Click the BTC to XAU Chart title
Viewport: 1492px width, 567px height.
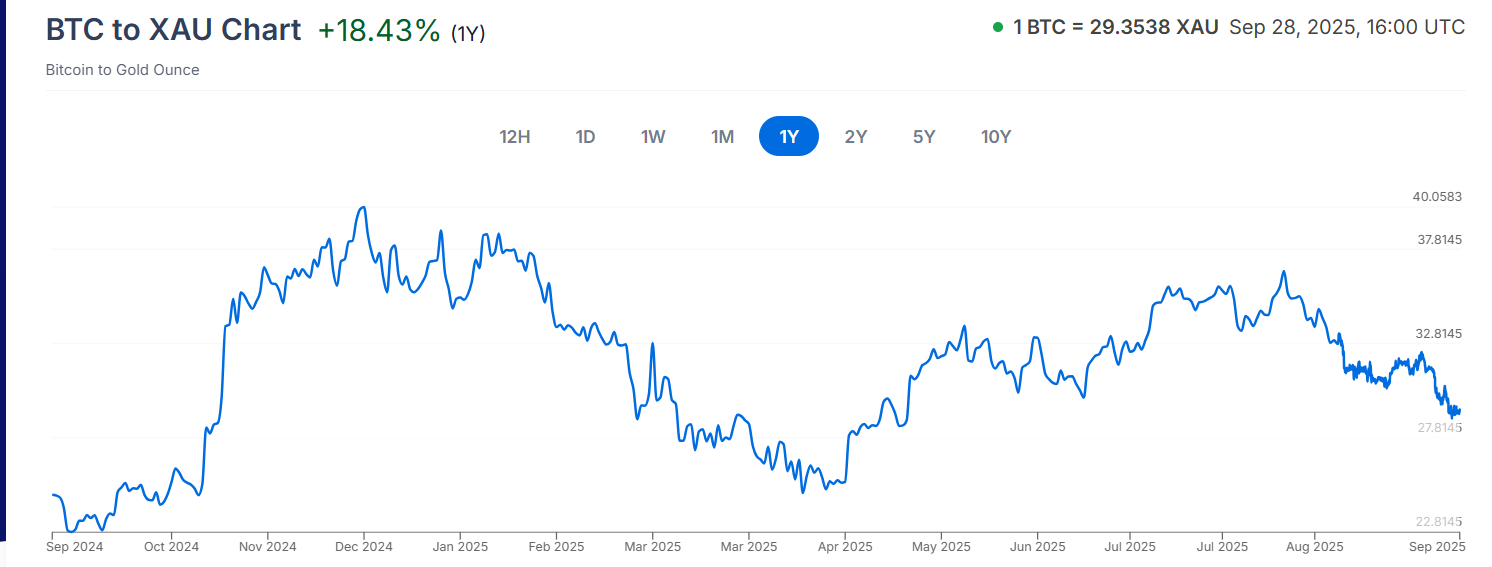[x=173, y=30]
